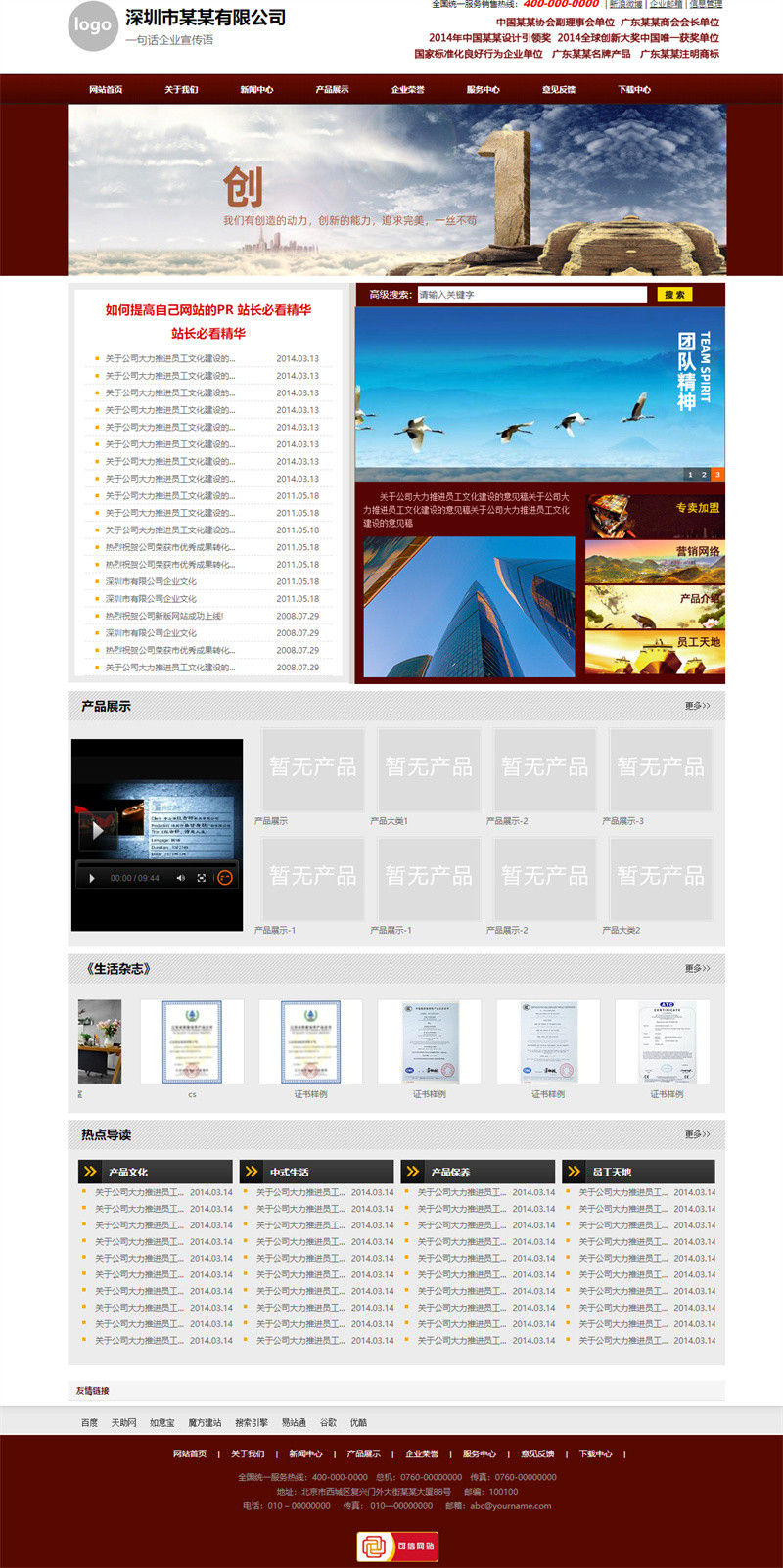Click the 中式生活 column header

click(x=316, y=1172)
